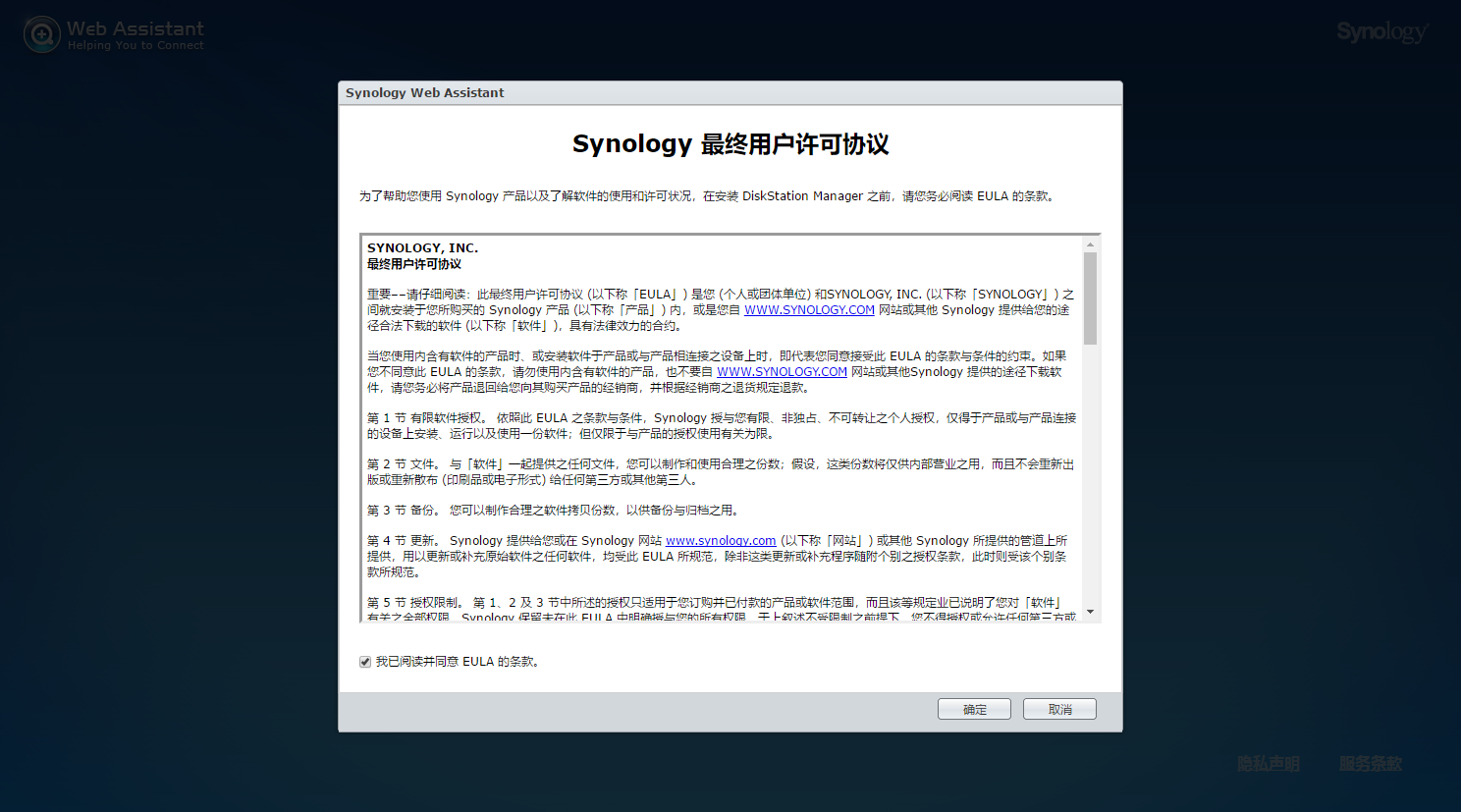1461x812 pixels.
Task: Confirm with the 确定 button
Action: click(974, 709)
